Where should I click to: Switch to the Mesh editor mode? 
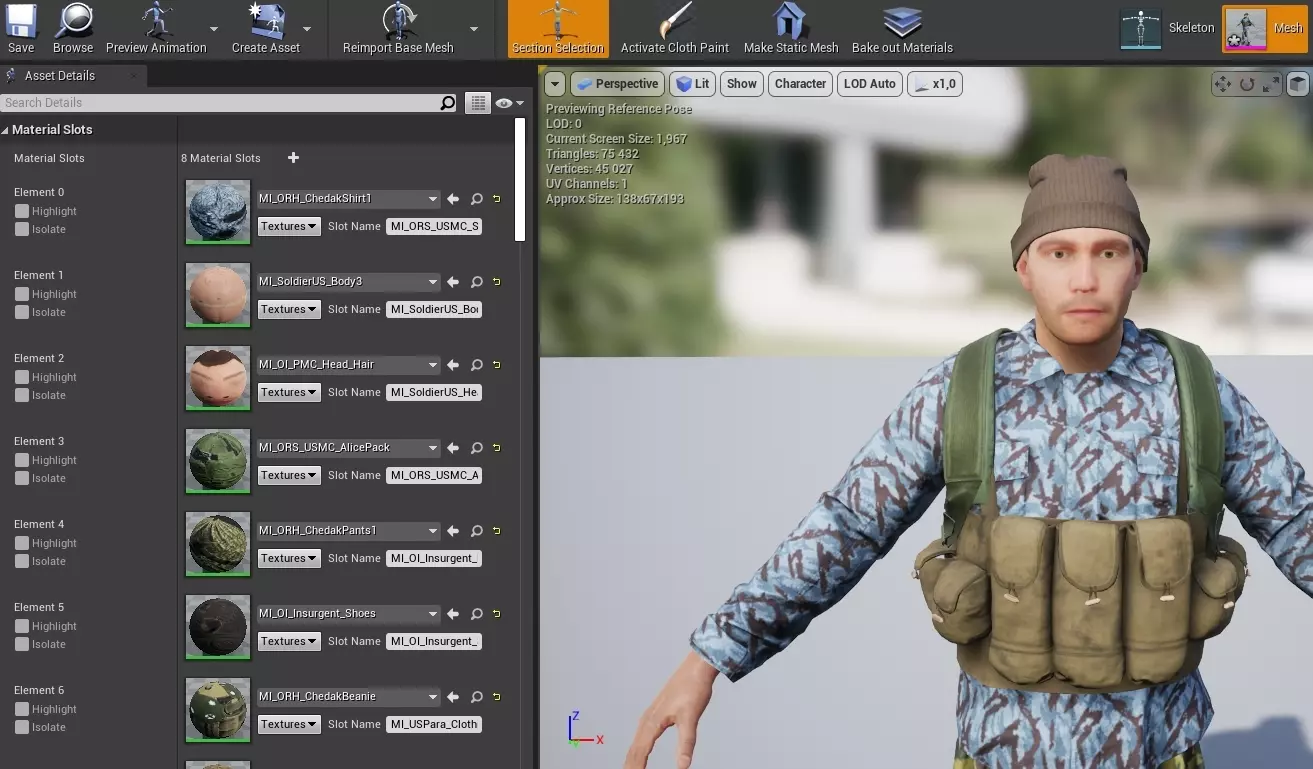(x=1265, y=28)
